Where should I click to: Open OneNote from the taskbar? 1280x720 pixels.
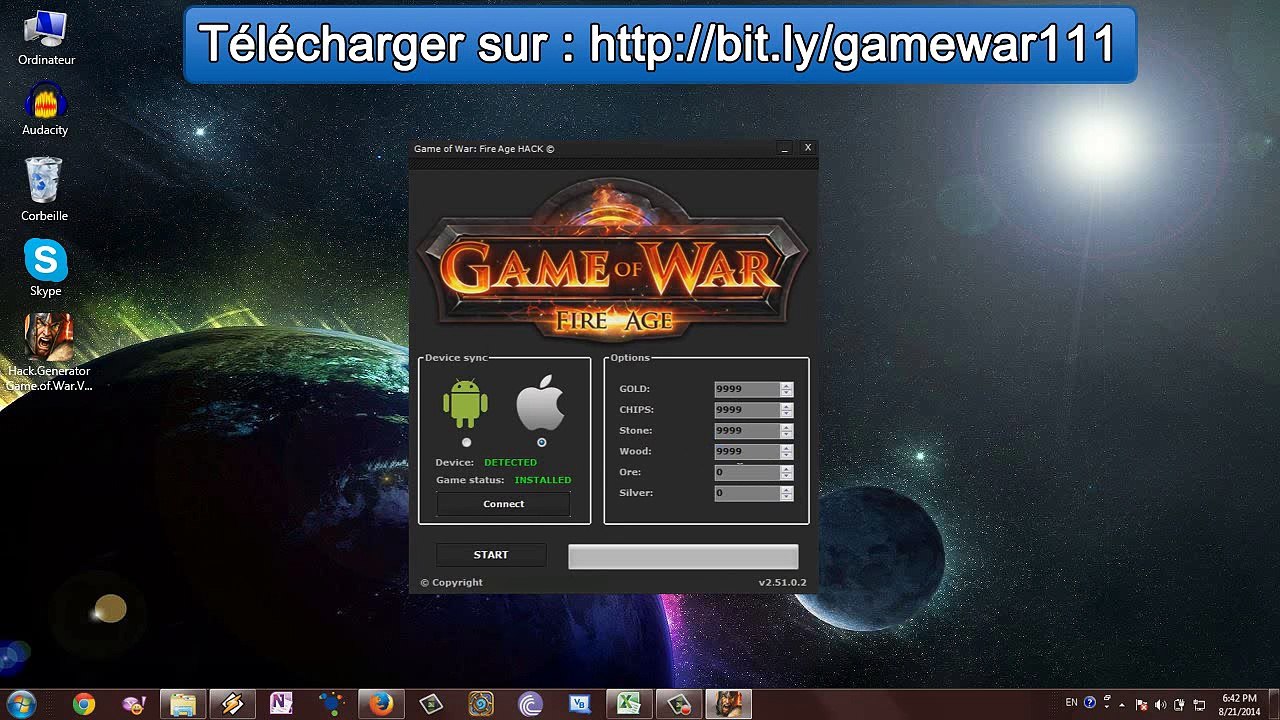282,705
